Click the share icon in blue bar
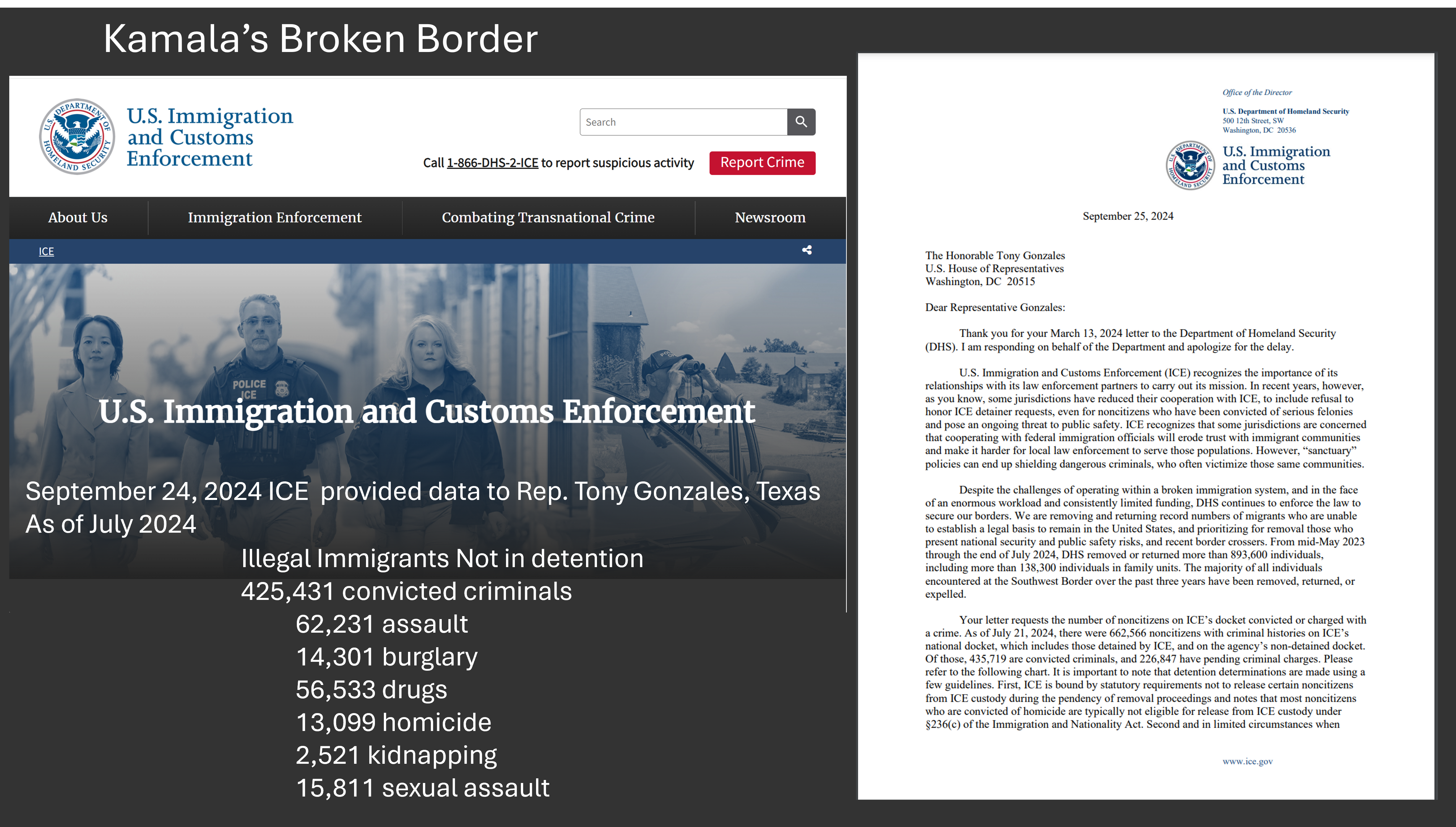 point(807,250)
